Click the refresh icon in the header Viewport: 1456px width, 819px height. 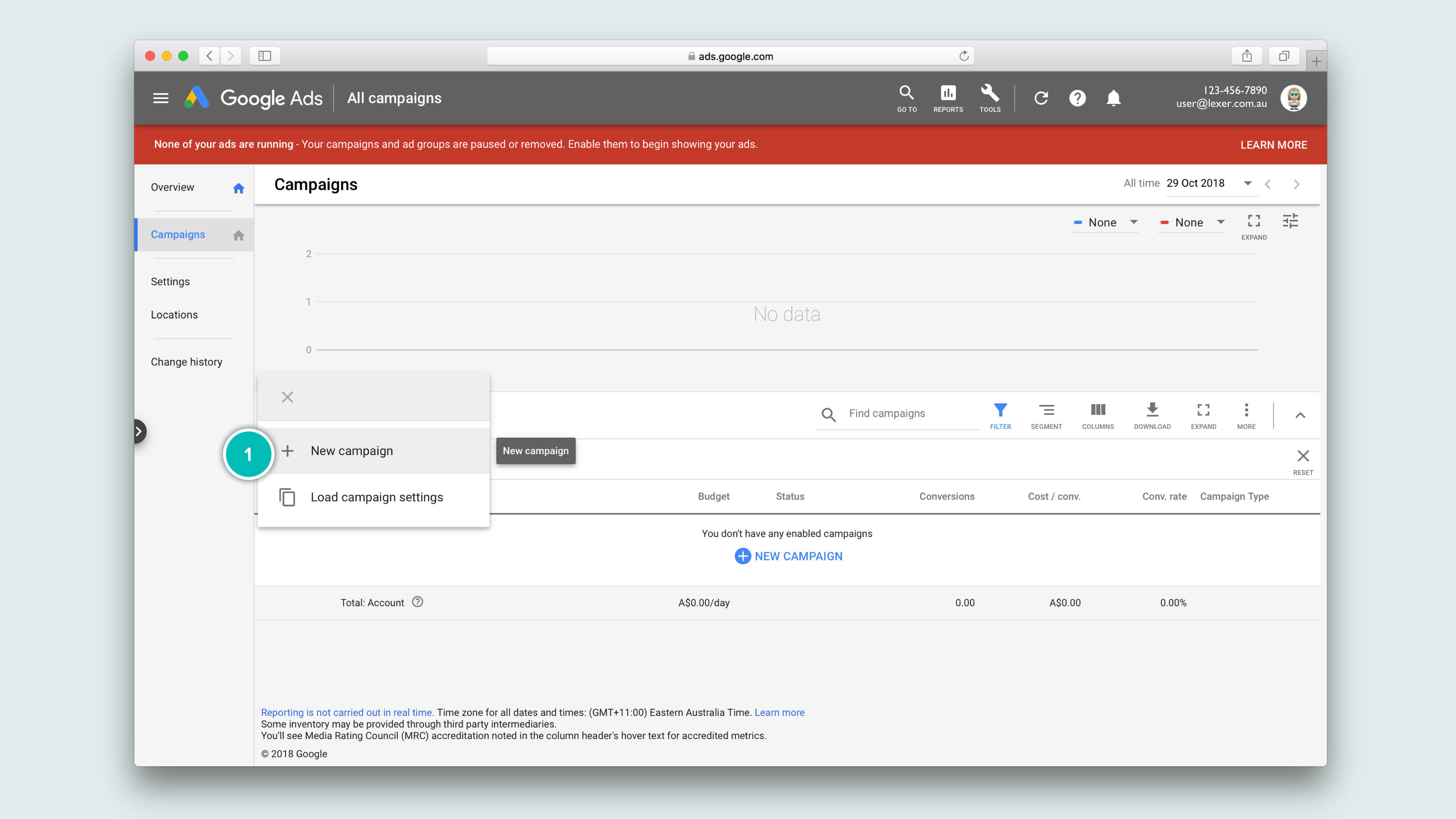[x=1041, y=98]
